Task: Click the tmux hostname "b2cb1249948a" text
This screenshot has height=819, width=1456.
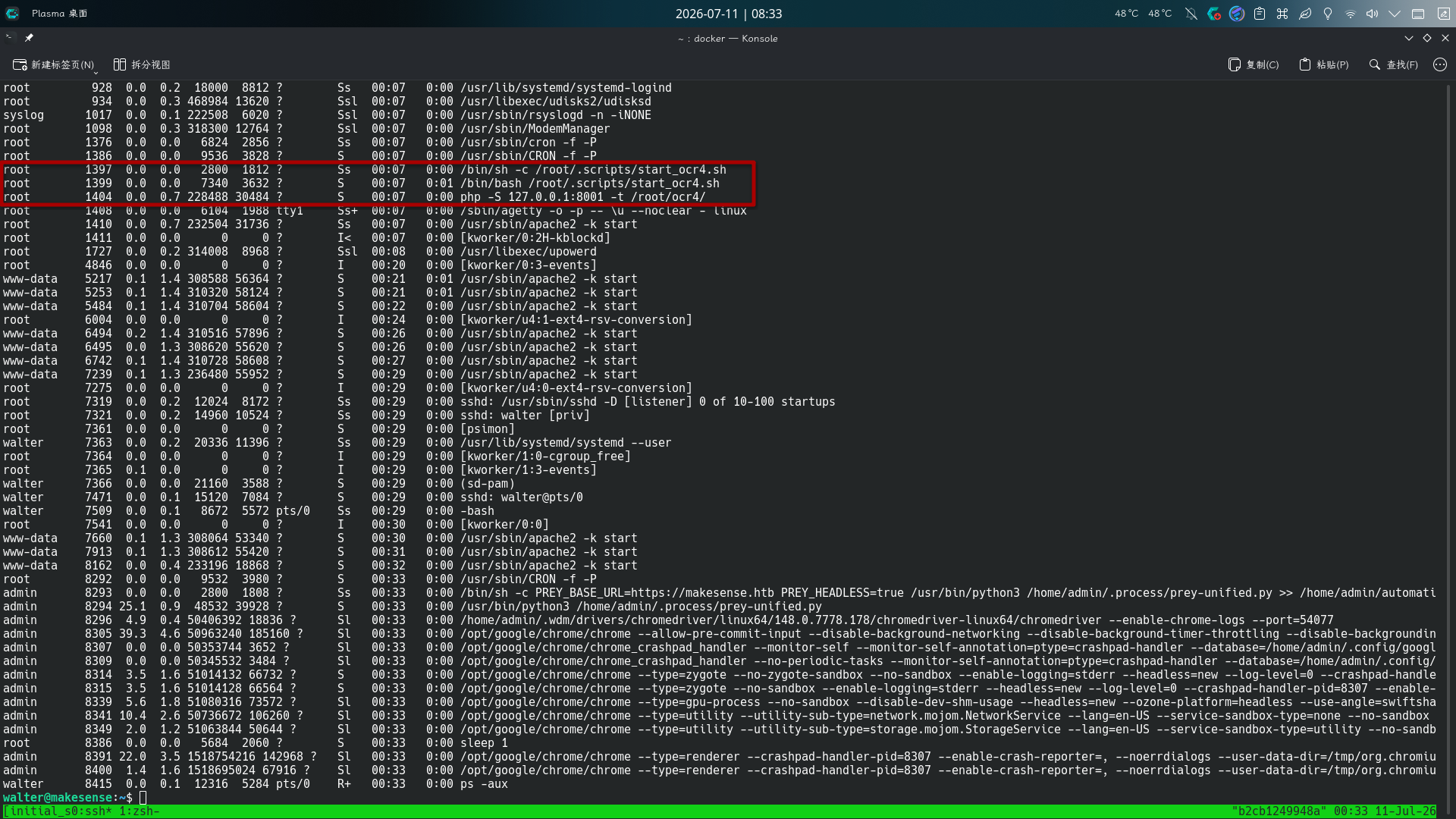Action: pyautogui.click(x=1279, y=811)
